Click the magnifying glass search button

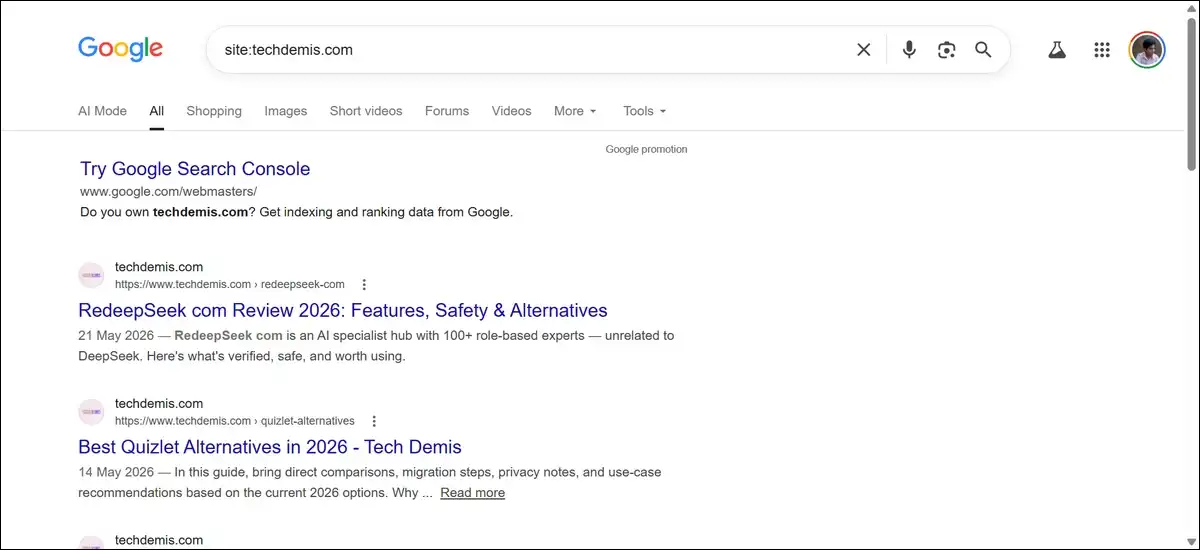coord(983,50)
